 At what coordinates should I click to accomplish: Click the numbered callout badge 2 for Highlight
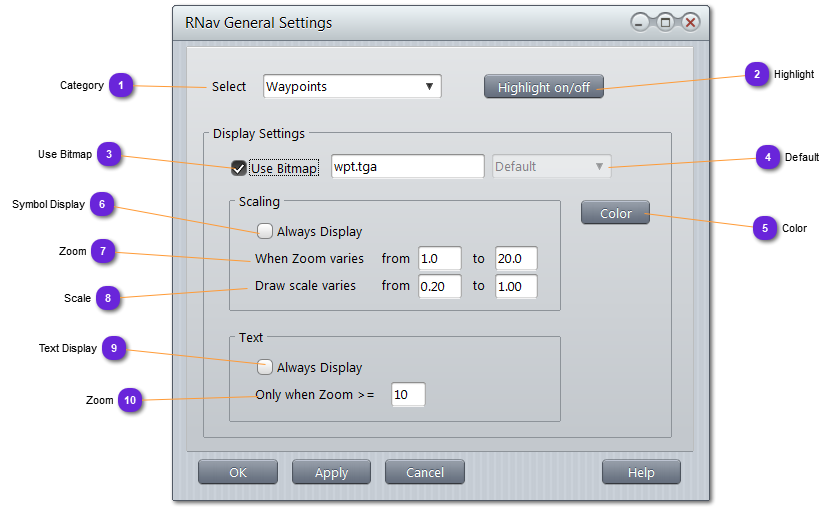[x=757, y=74]
